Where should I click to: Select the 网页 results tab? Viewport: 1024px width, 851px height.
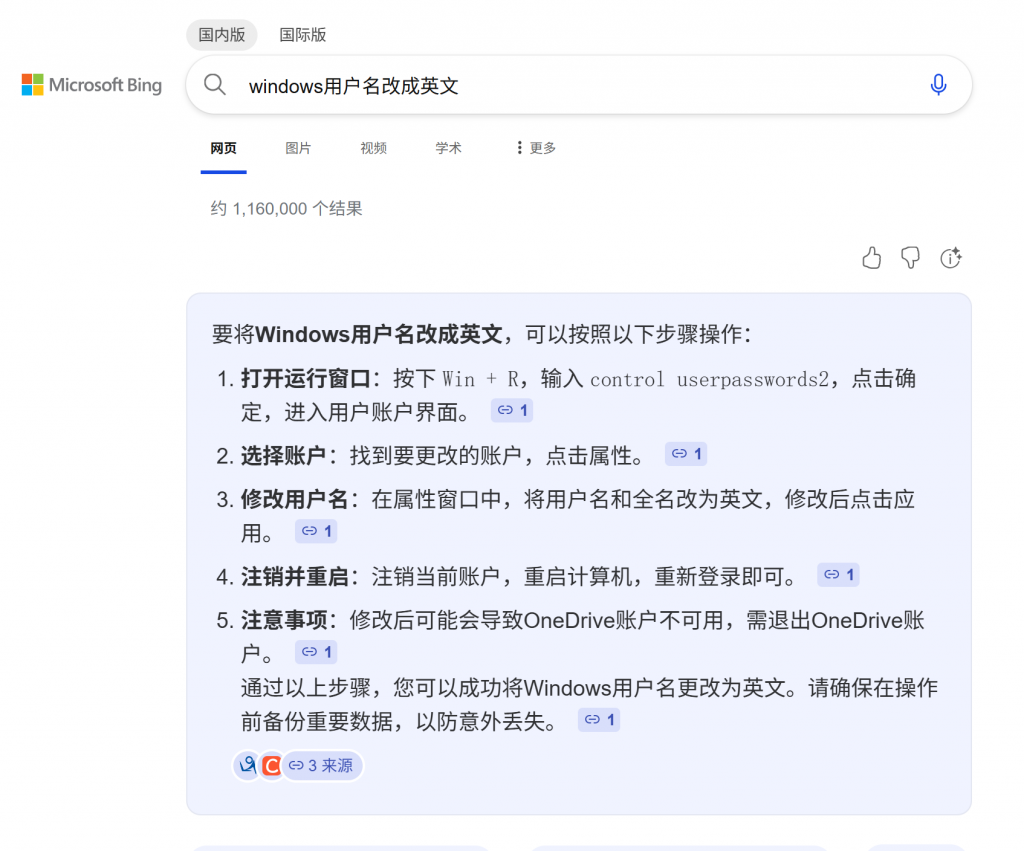click(223, 148)
